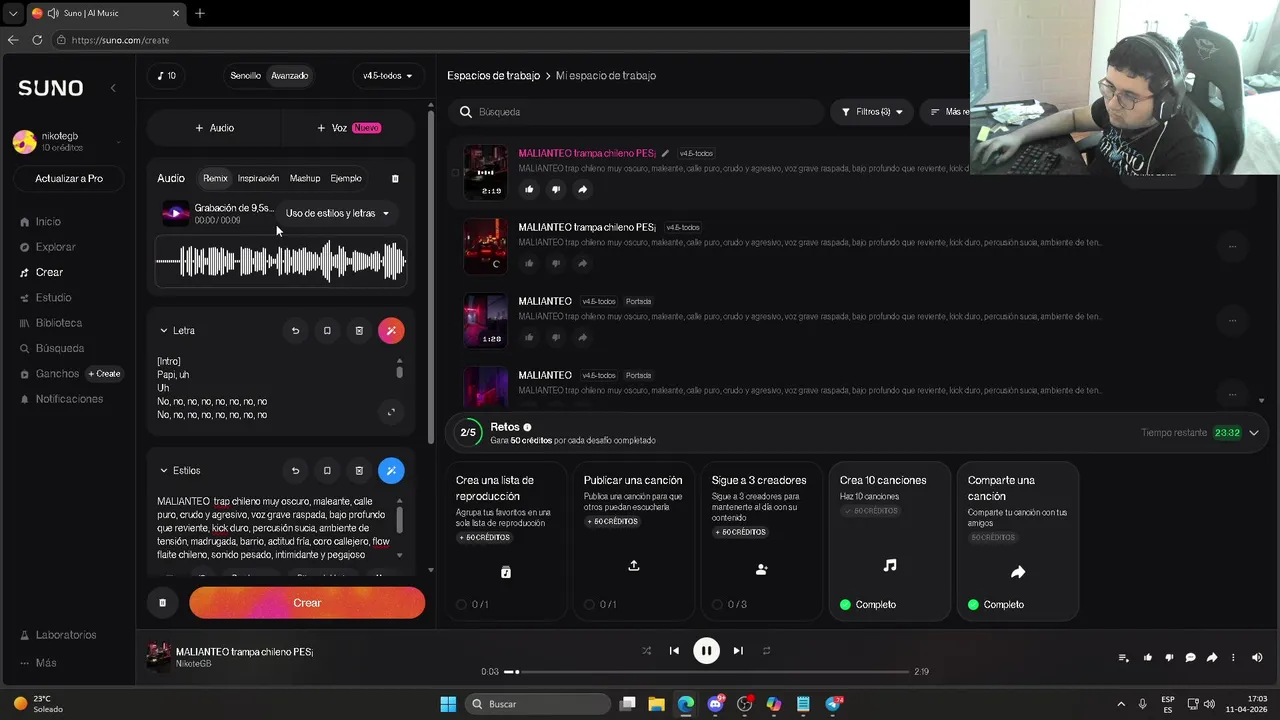Screen dimensions: 1280x720
Task: Open the 2:19 song cover thumbnail
Action: point(485,172)
